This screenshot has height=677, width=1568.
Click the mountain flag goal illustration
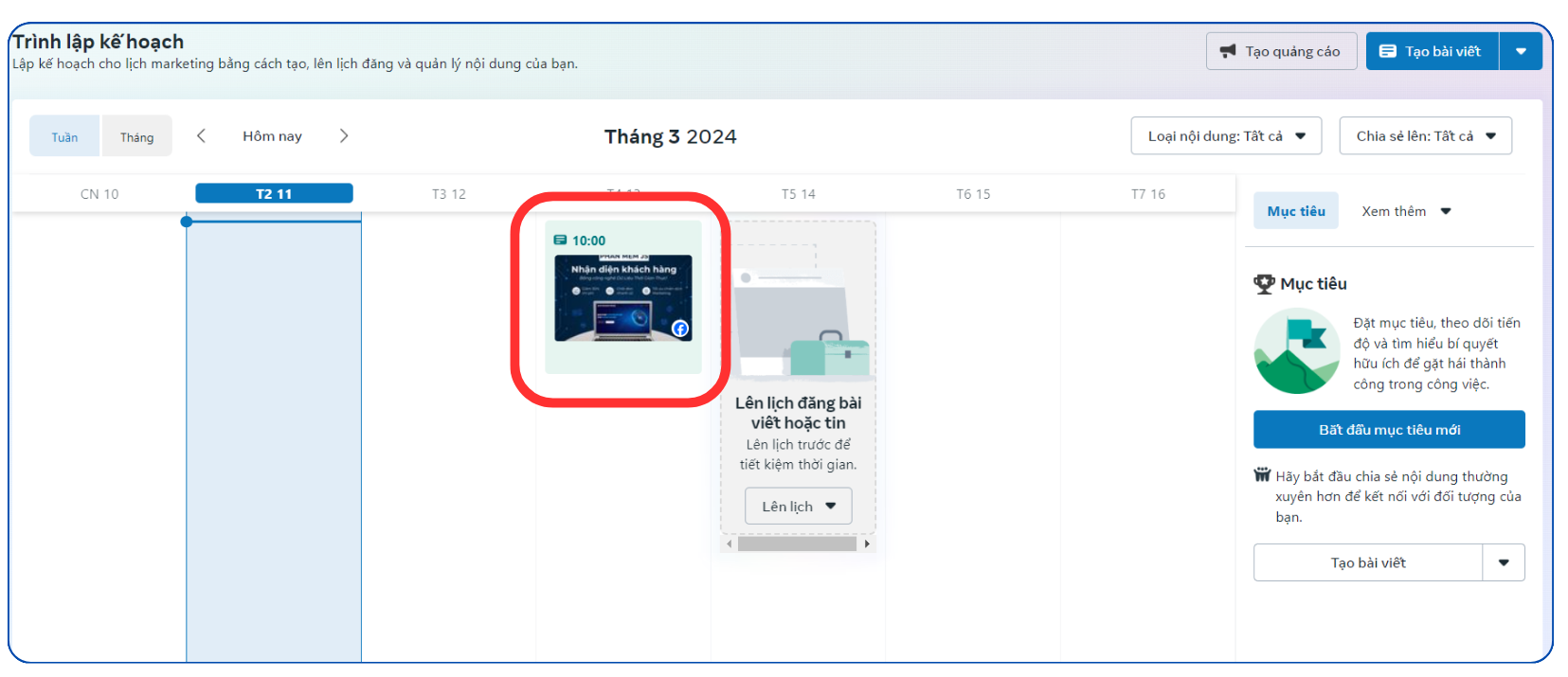[x=1297, y=351]
